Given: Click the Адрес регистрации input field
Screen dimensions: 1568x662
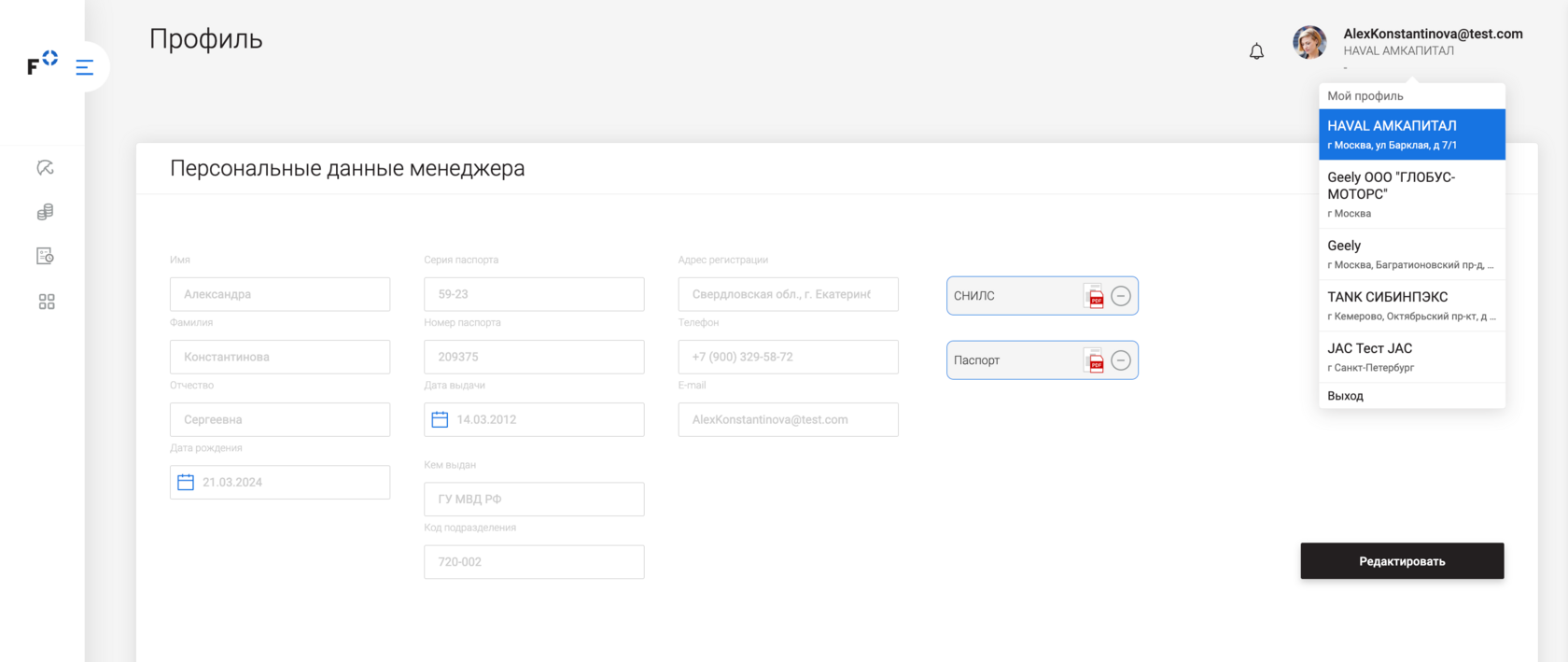Looking at the screenshot, I should 788,294.
